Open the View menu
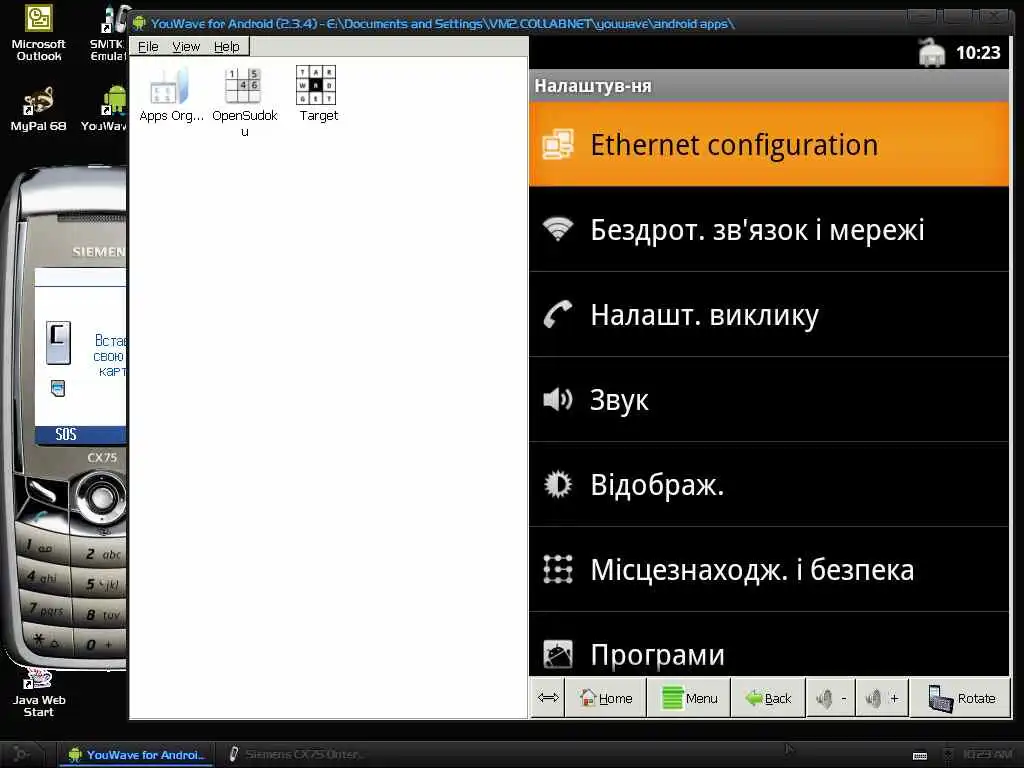The height and width of the screenshot is (768, 1024). [x=185, y=46]
